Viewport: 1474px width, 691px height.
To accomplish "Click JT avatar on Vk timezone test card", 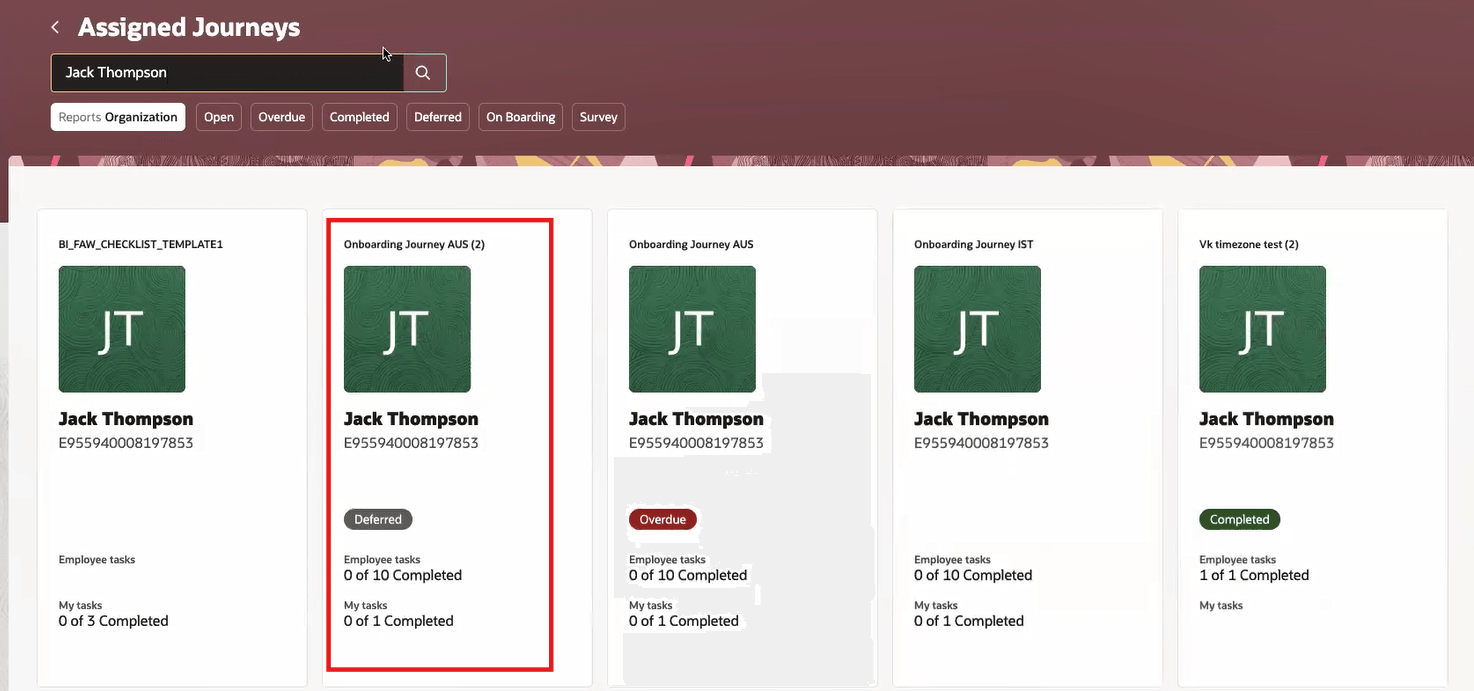I will click(1262, 329).
